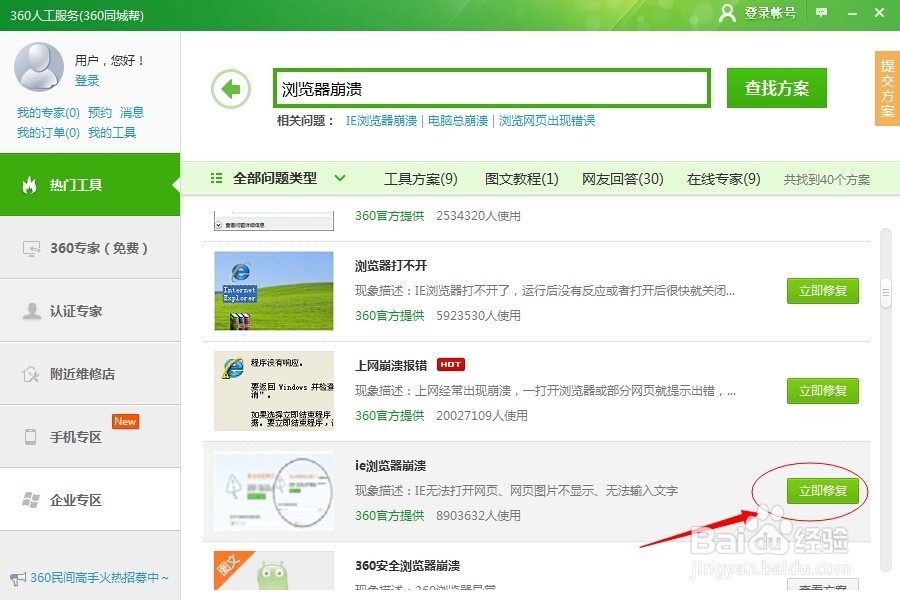Click the Windows flag icon beside 企业专区
The width and height of the screenshot is (900, 600).
[x=31, y=500]
